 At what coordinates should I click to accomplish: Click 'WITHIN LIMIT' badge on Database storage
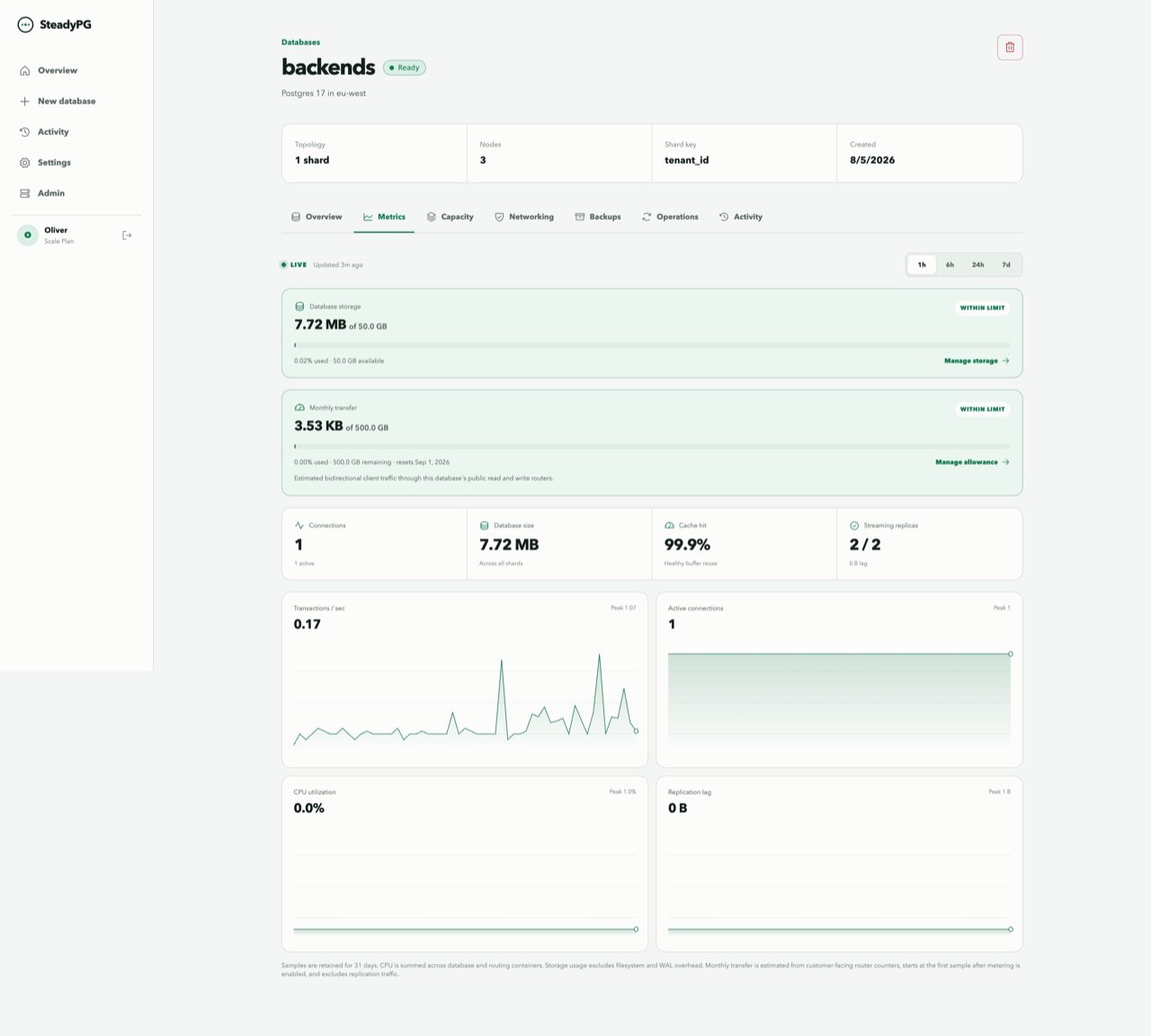pyautogui.click(x=982, y=308)
